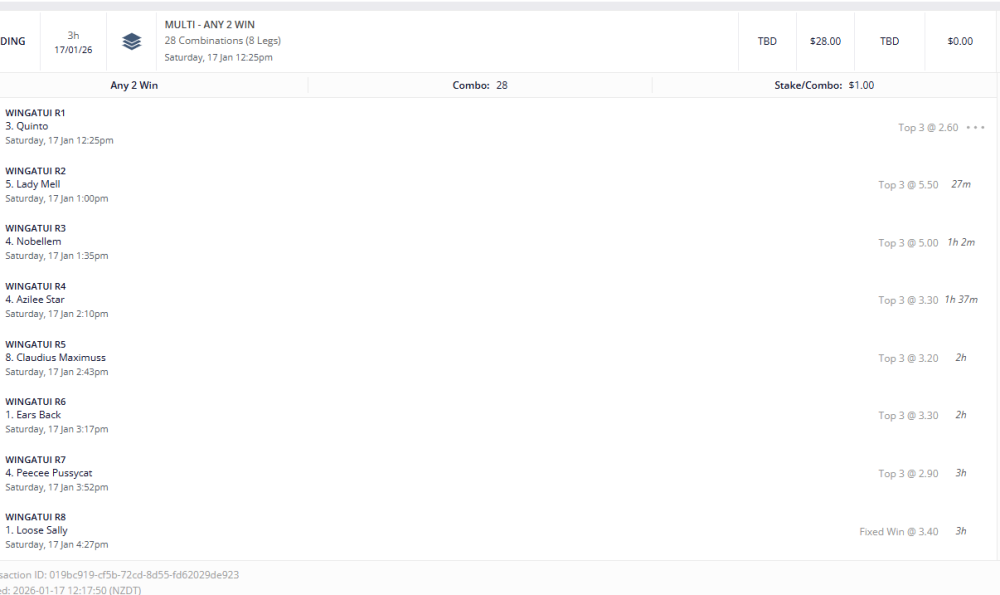Click the stacked layers multi-bet icon
Viewport: 1000px width, 595px height.
(x=131, y=42)
